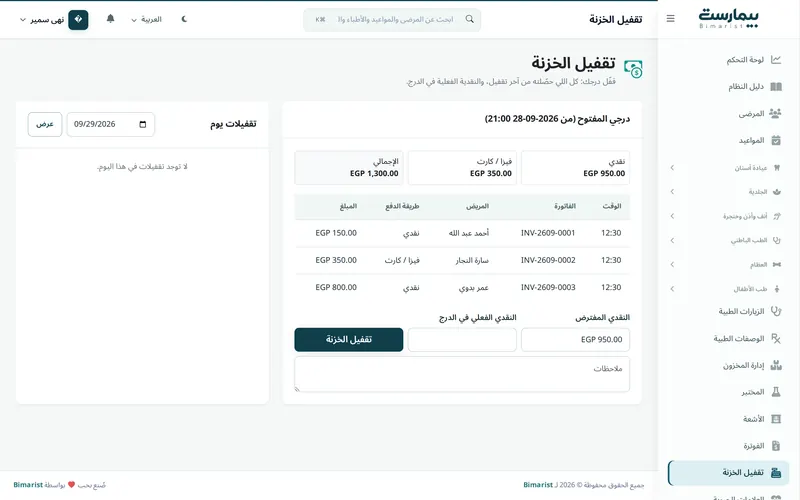The height and width of the screenshot is (500, 800).
Task: Click the الطب الباطني stethoscope icon
Action: coord(777,240)
